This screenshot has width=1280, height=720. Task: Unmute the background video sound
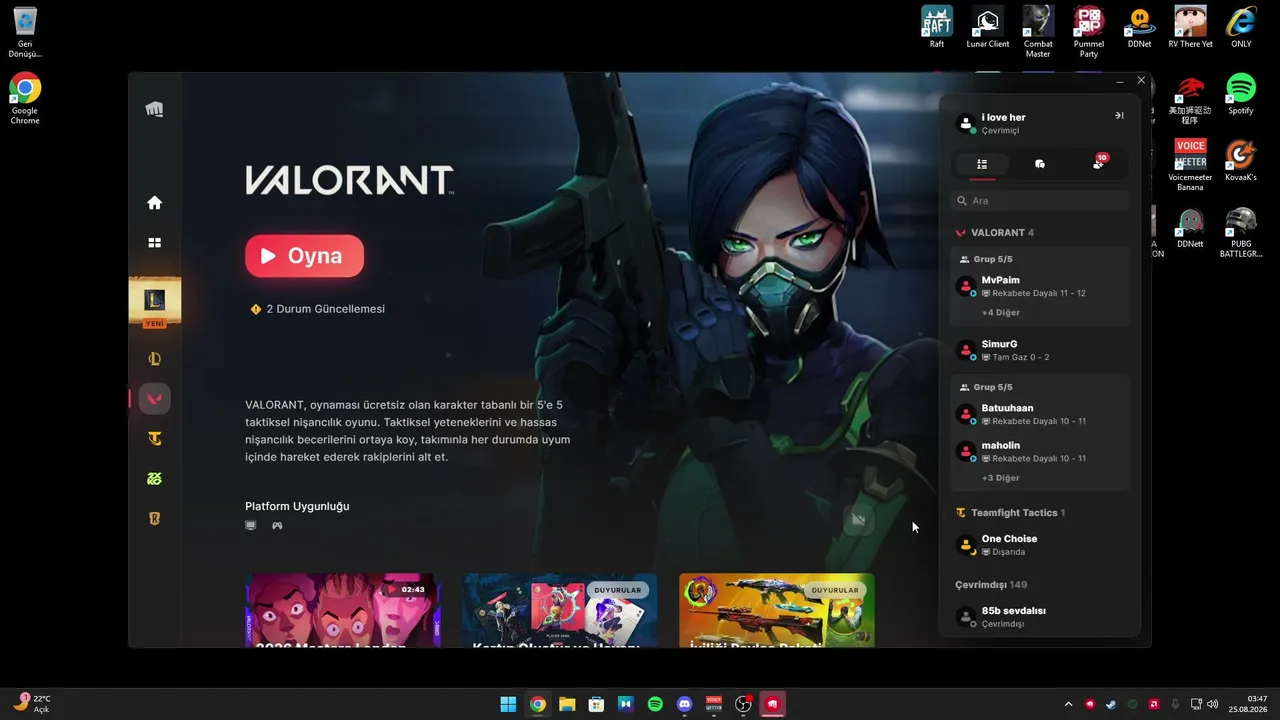[x=858, y=520]
